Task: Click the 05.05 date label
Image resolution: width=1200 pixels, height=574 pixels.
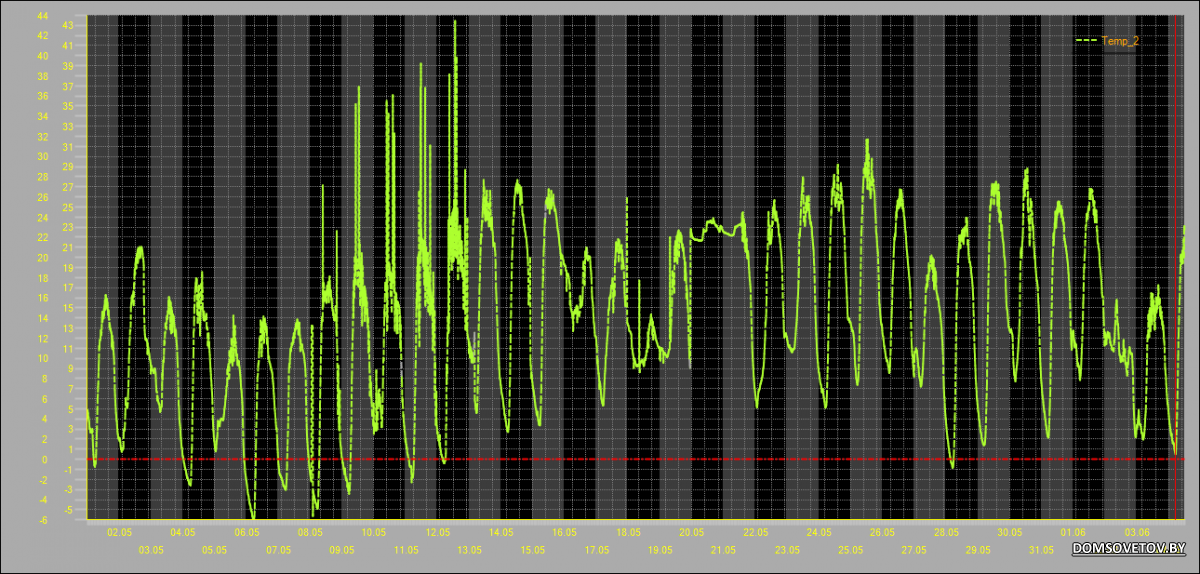Action: coord(214,550)
